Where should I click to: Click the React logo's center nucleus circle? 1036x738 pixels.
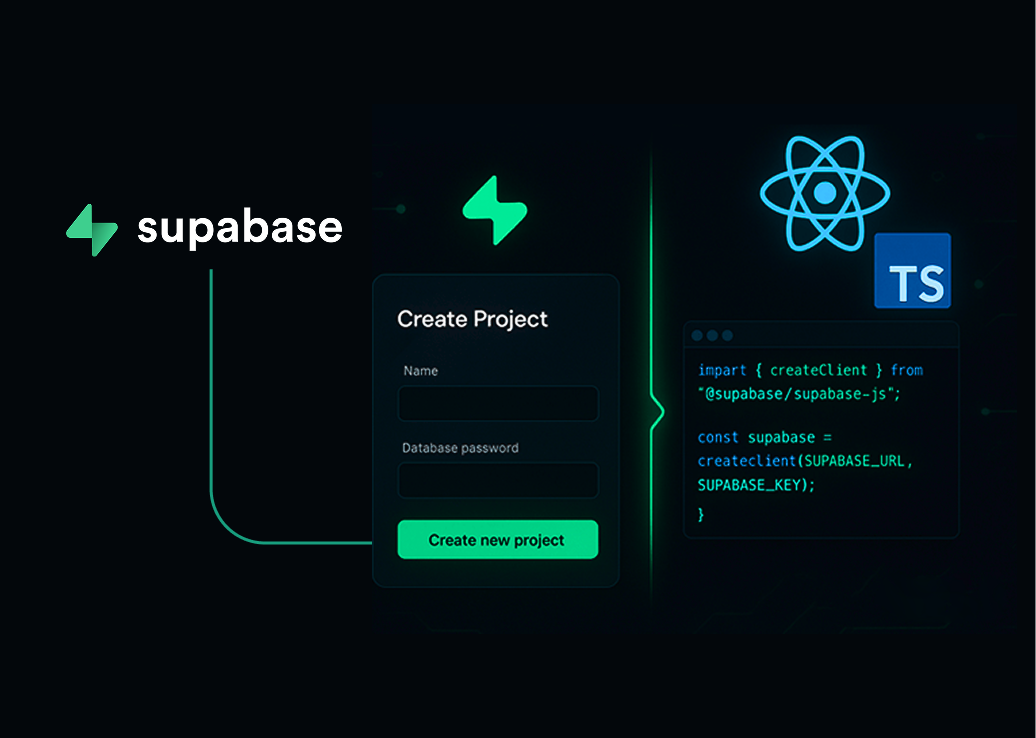pyautogui.click(x=825, y=191)
